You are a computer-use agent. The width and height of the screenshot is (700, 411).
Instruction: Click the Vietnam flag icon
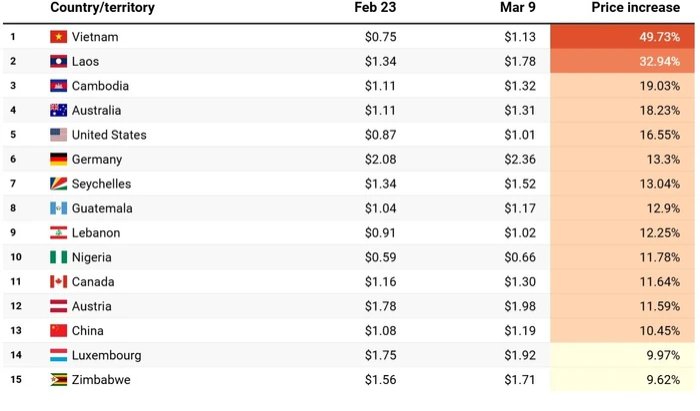[58, 37]
